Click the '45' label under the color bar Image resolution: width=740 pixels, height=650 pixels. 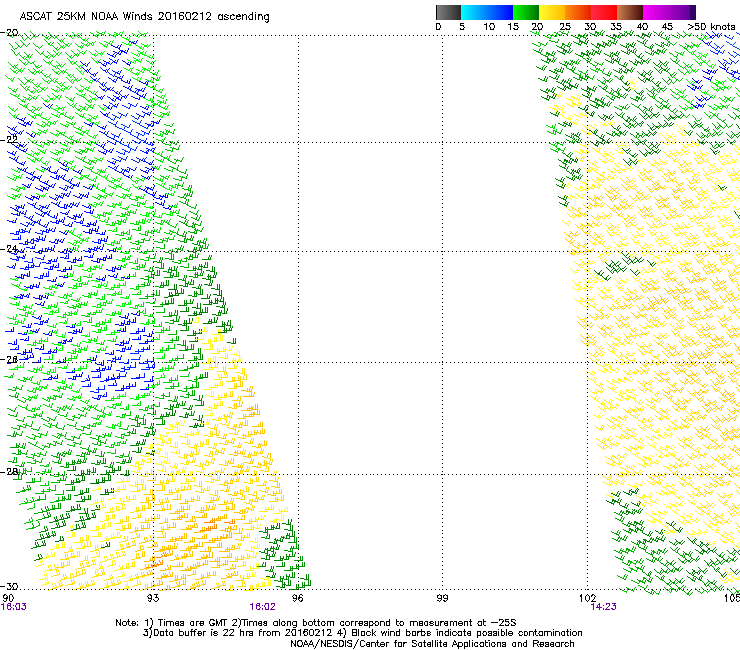click(x=667, y=27)
